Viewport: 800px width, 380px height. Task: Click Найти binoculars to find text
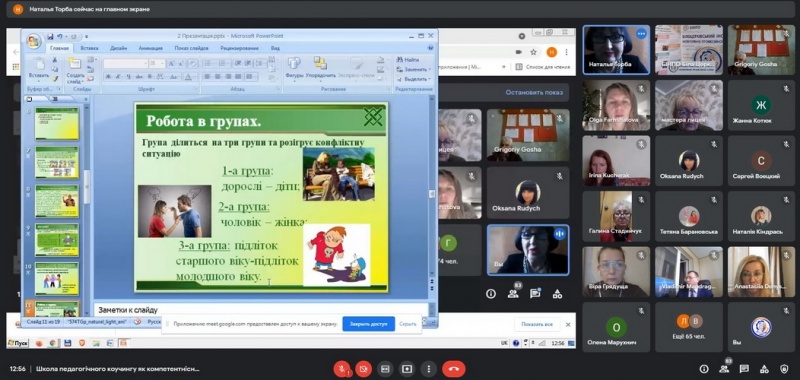pyautogui.click(x=408, y=60)
